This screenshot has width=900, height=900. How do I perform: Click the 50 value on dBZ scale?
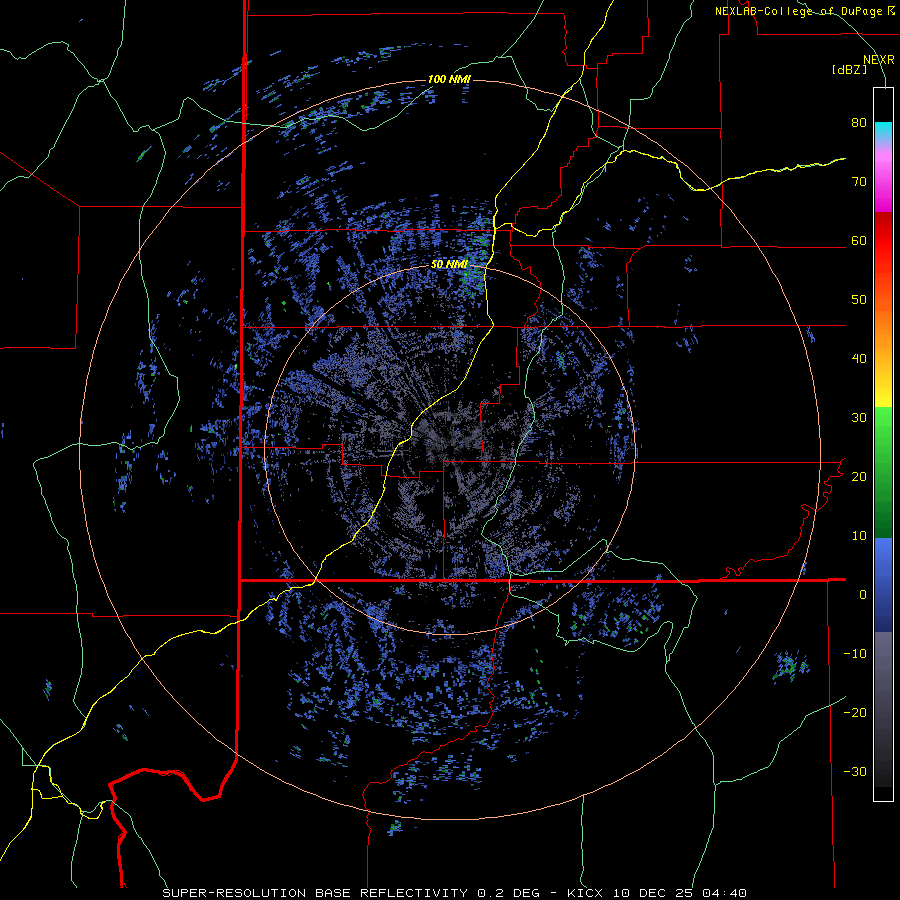[x=859, y=300]
